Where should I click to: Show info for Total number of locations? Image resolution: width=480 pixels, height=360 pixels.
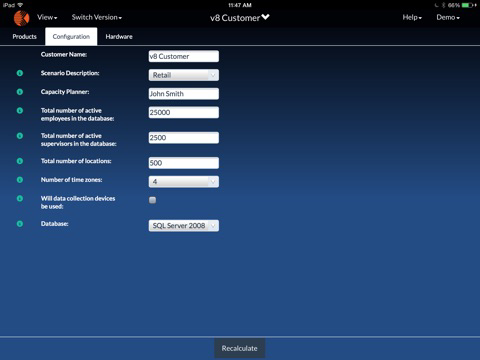[x=20, y=161]
